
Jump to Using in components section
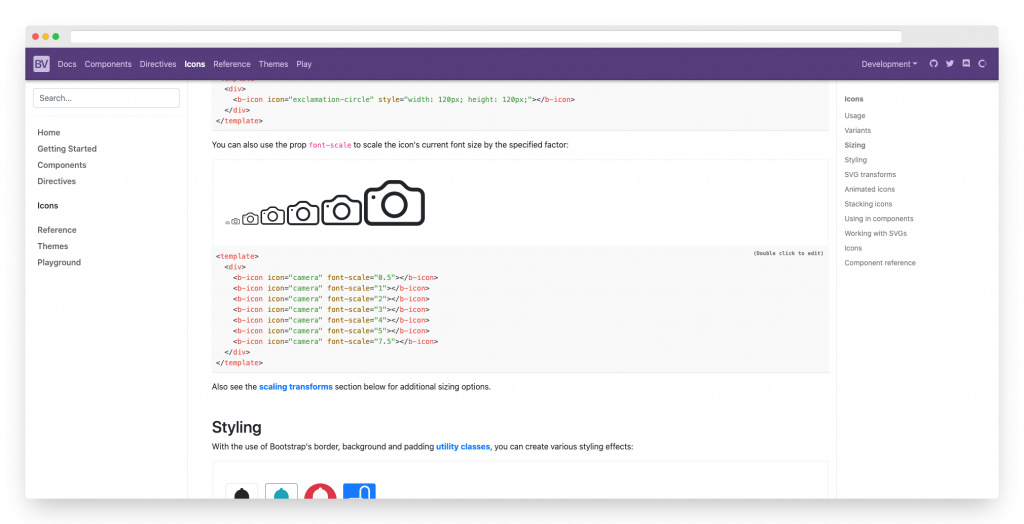(x=878, y=219)
